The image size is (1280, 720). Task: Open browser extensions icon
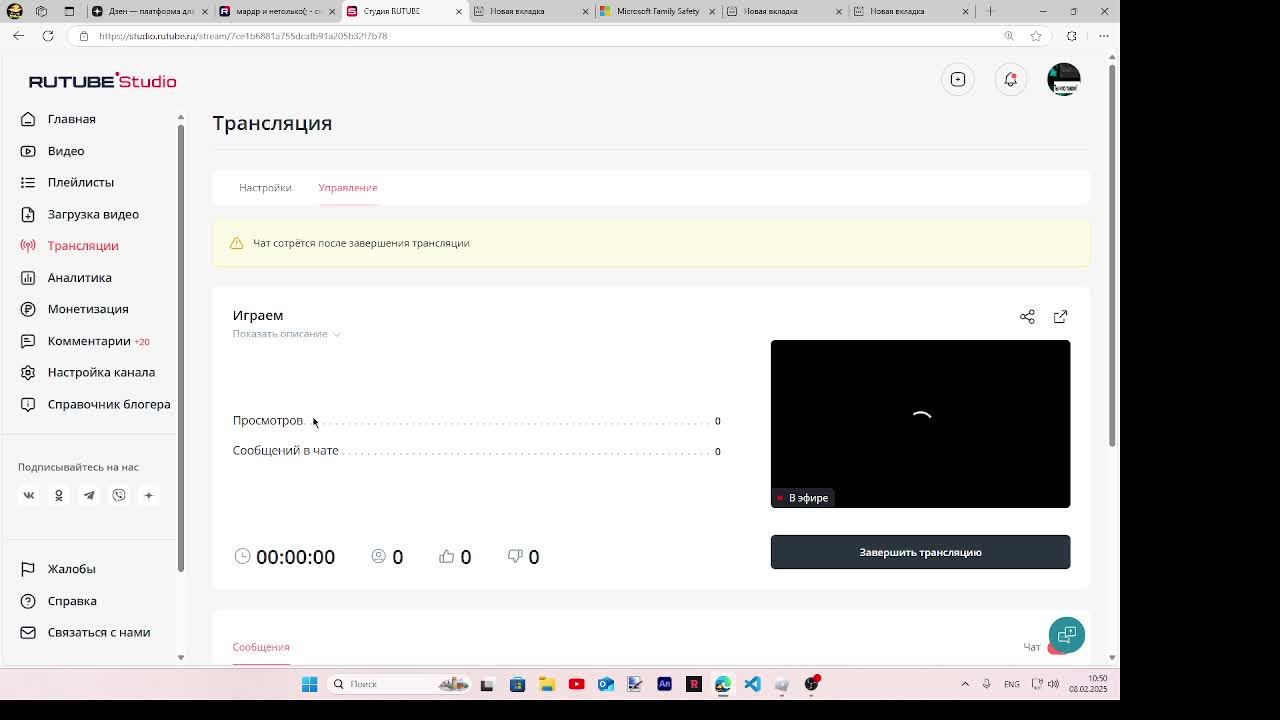pyautogui.click(x=1072, y=36)
